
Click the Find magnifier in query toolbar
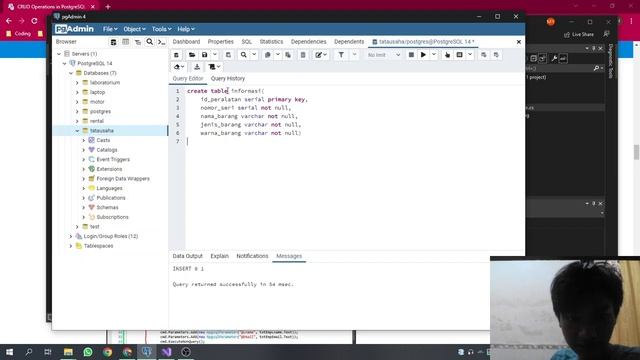pos(244,55)
